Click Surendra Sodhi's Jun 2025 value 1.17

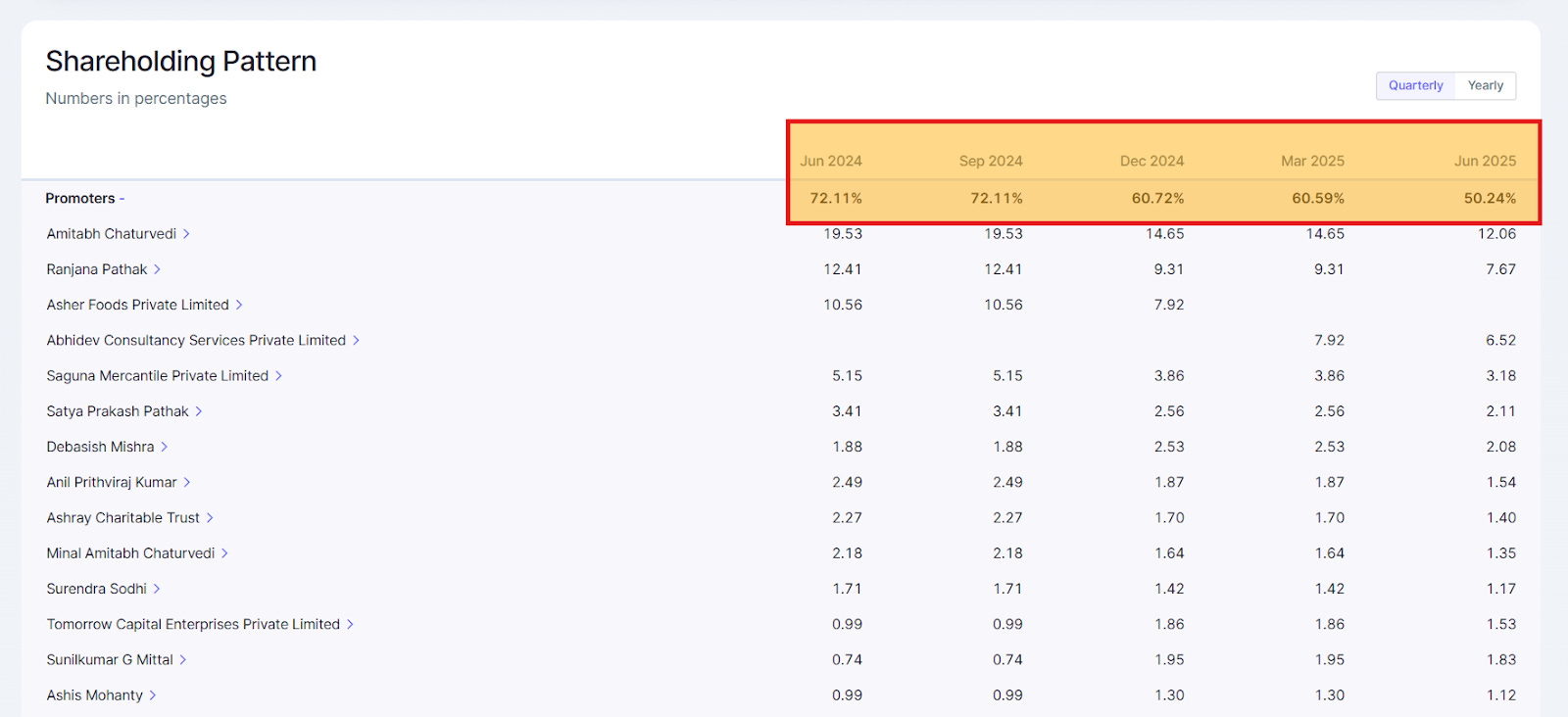click(x=1500, y=589)
